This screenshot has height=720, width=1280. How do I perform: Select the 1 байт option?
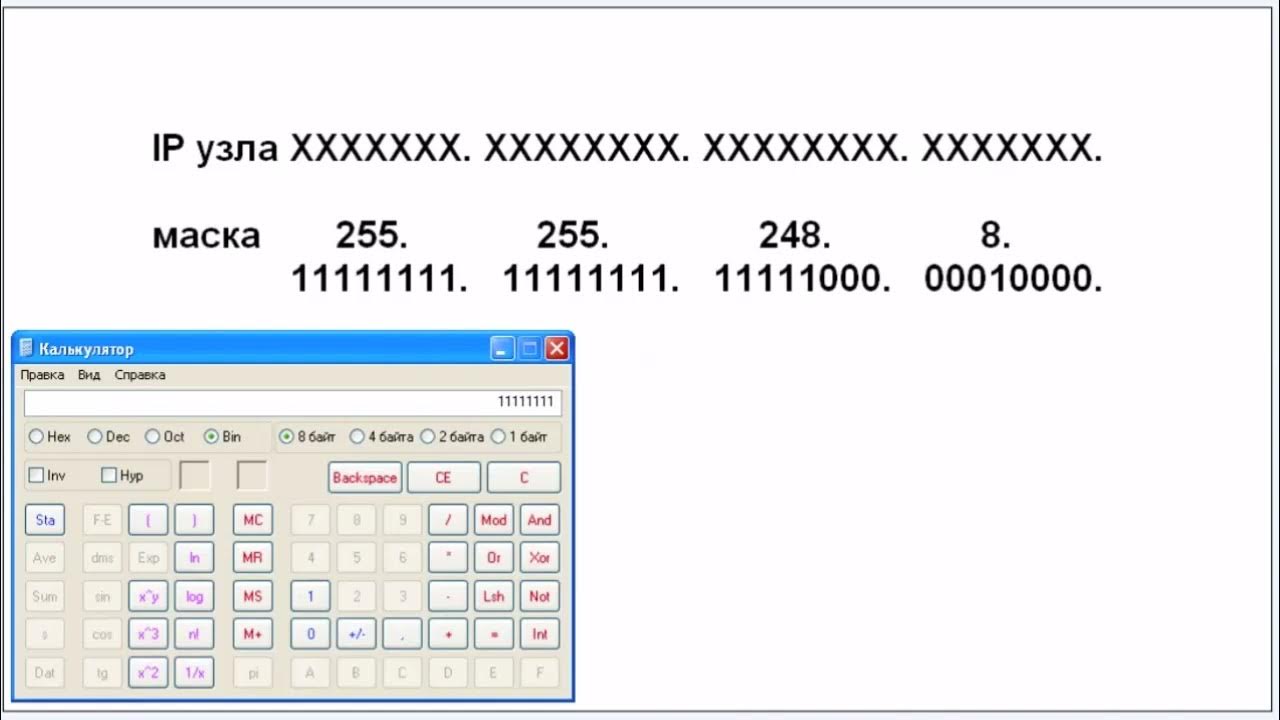pos(498,437)
